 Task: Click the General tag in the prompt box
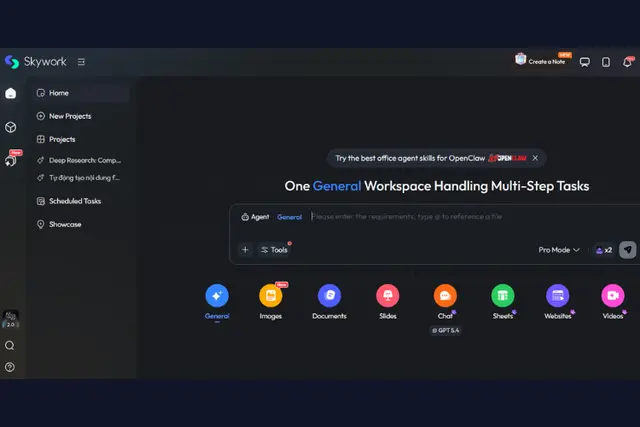289,217
